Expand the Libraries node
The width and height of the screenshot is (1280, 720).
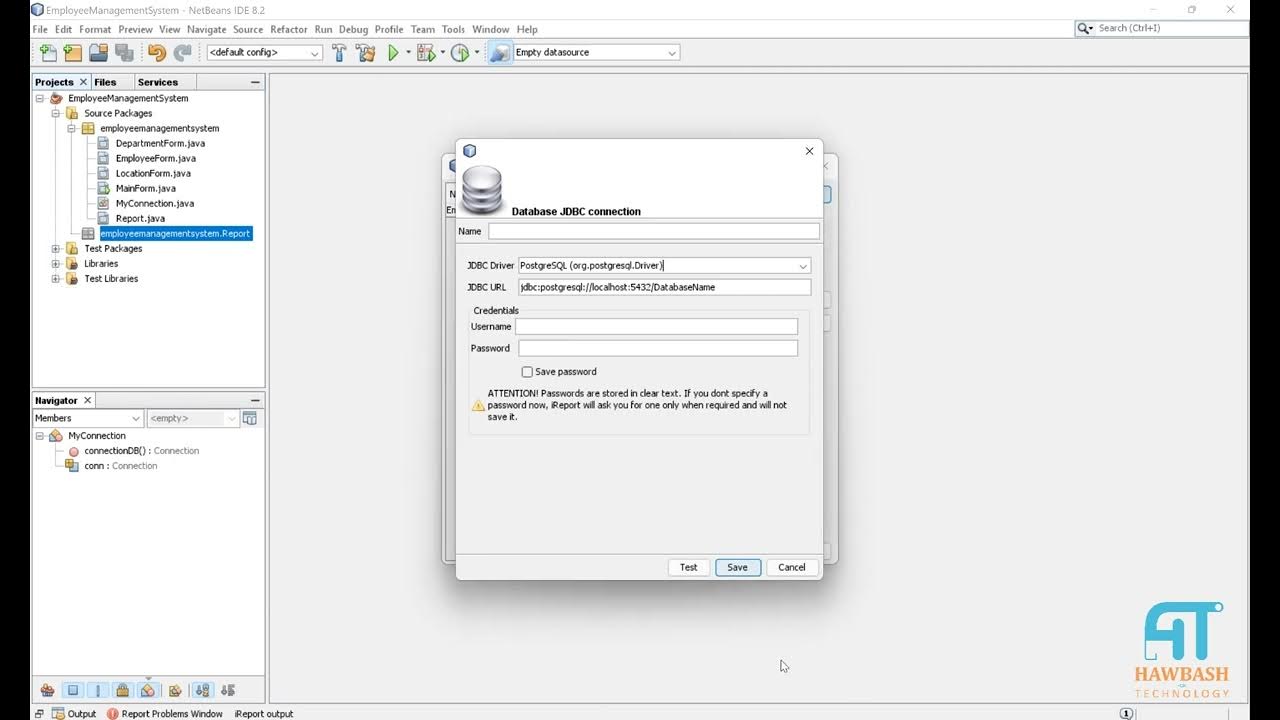click(56, 263)
